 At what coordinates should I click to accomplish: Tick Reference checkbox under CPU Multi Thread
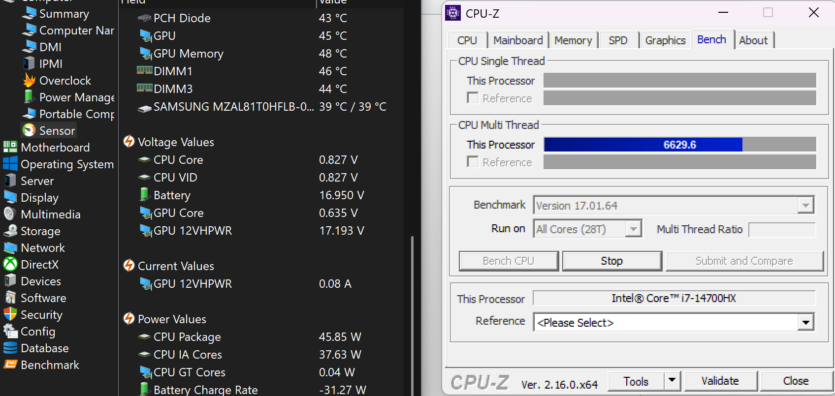(x=472, y=162)
